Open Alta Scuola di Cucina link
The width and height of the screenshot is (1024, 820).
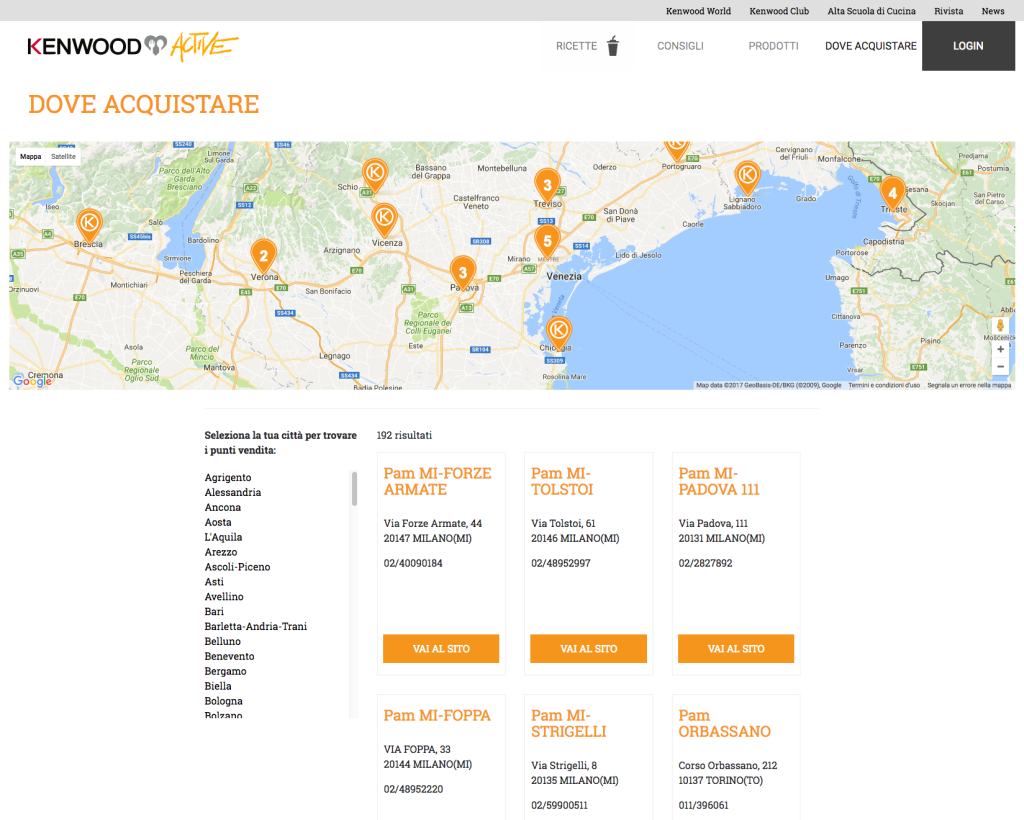tap(871, 11)
